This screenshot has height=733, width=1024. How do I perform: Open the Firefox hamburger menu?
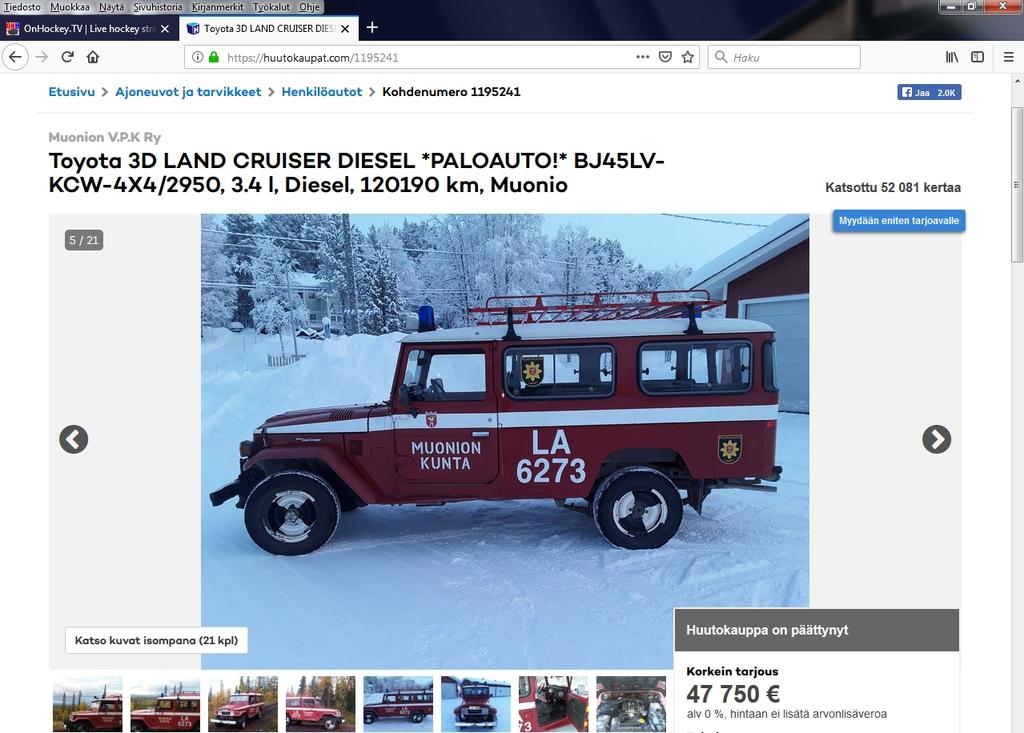click(x=1008, y=57)
